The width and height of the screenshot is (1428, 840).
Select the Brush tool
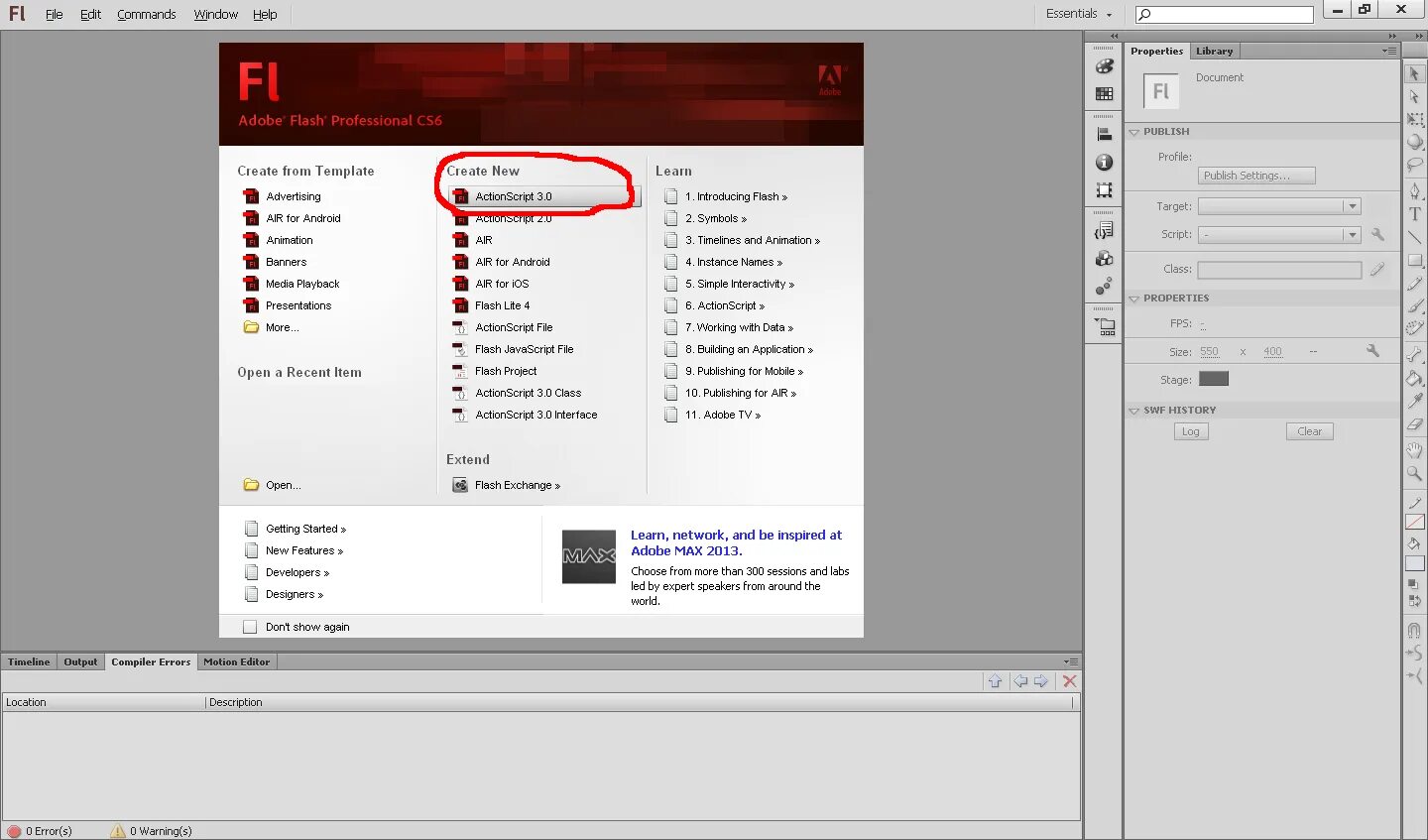tap(1415, 306)
